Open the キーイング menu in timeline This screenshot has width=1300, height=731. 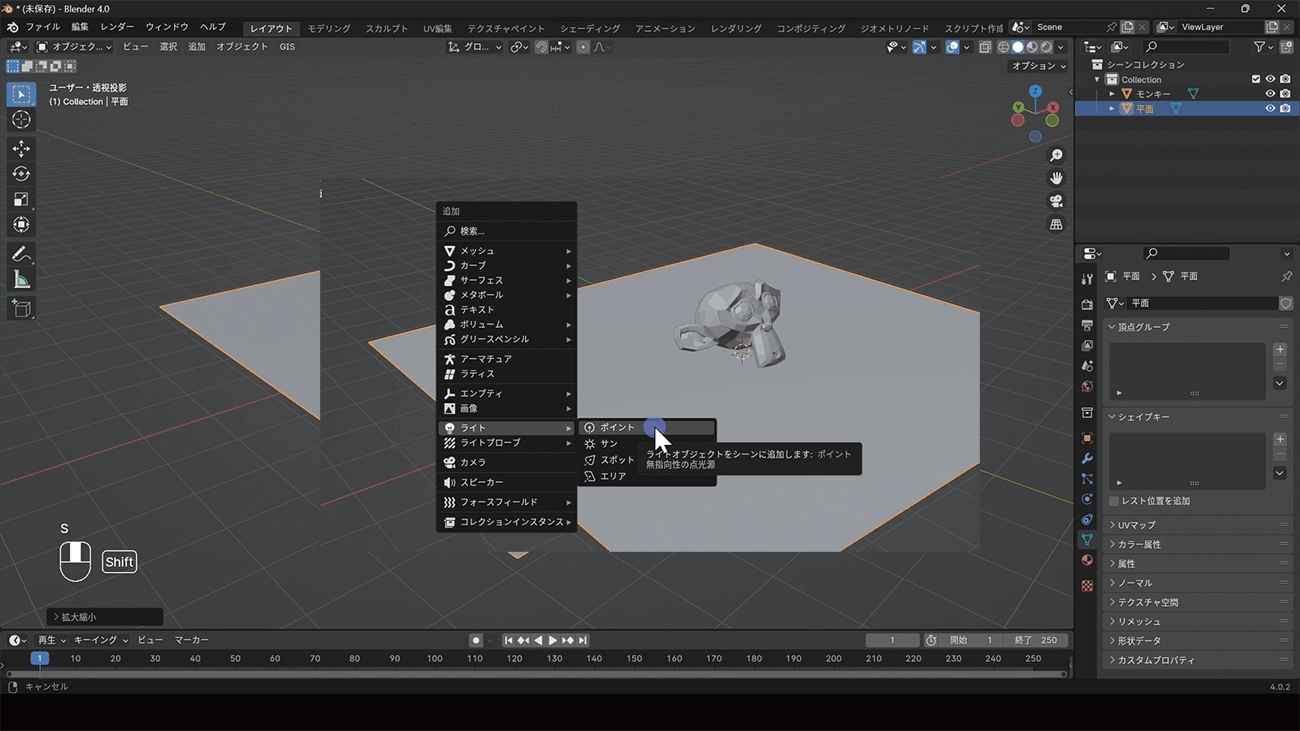(x=100, y=640)
